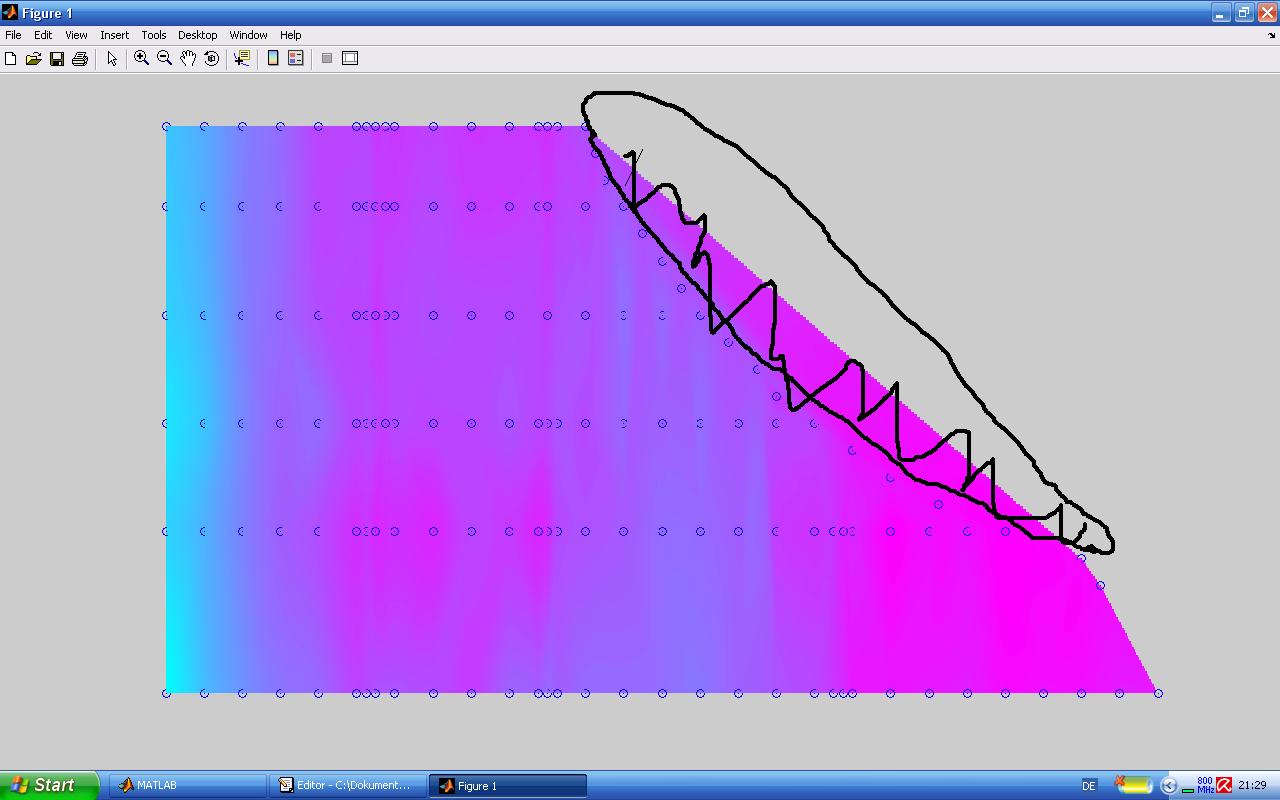
Task: Click the Hide Plot Tools icon
Action: [x=327, y=59]
